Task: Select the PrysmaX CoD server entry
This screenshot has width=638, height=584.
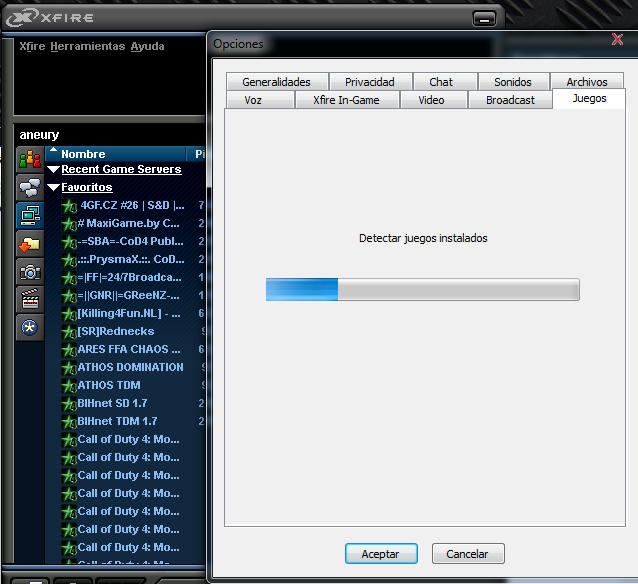Action: [131, 259]
